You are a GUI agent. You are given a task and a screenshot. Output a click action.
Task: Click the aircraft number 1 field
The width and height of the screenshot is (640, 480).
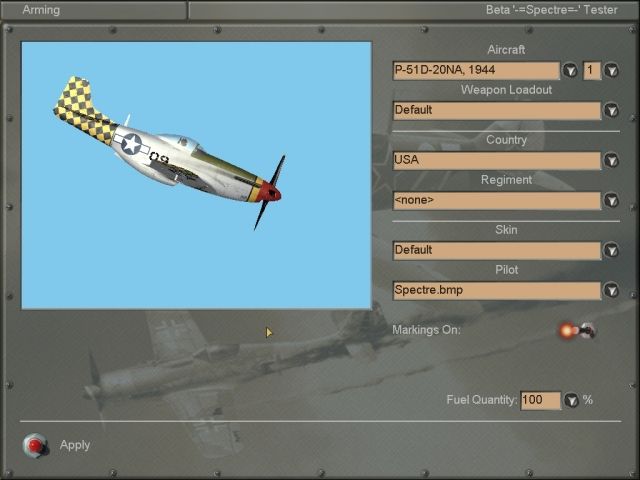click(592, 70)
